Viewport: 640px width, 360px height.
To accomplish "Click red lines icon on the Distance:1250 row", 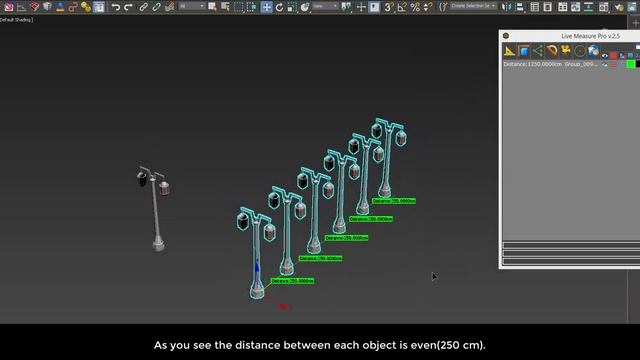I will click(x=613, y=64).
